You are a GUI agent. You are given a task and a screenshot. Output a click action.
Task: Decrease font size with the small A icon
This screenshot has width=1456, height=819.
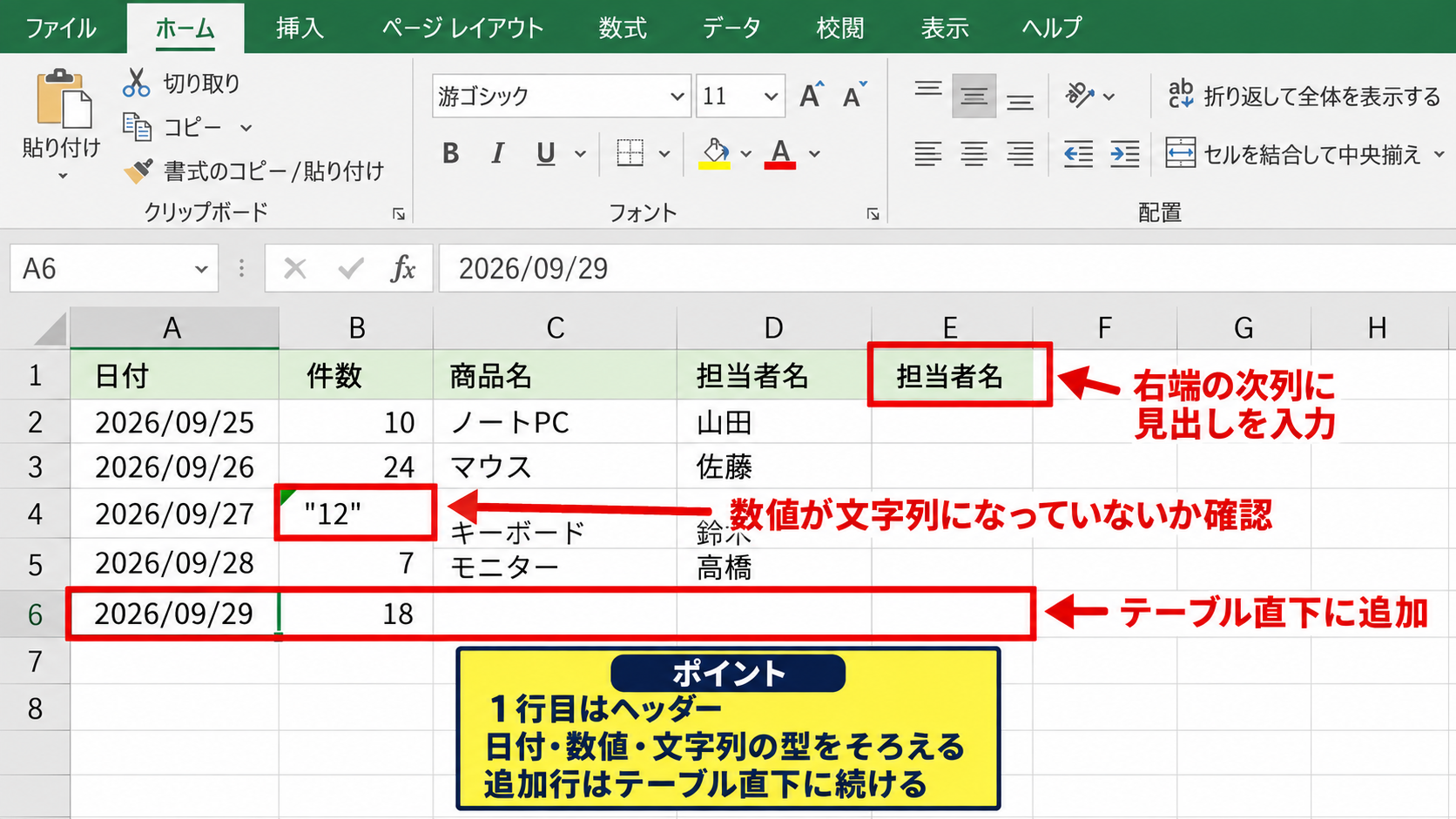point(854,95)
